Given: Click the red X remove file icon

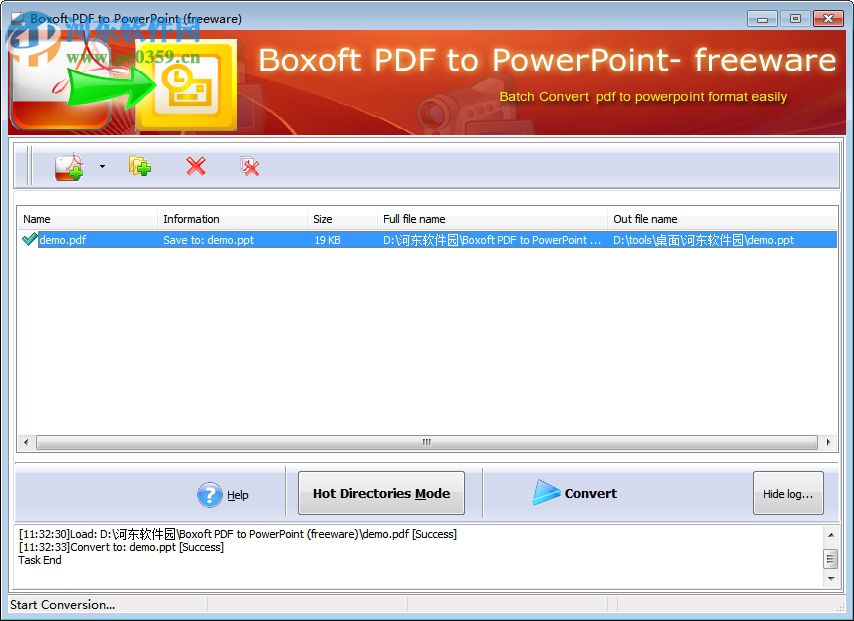Looking at the screenshot, I should point(196,166).
